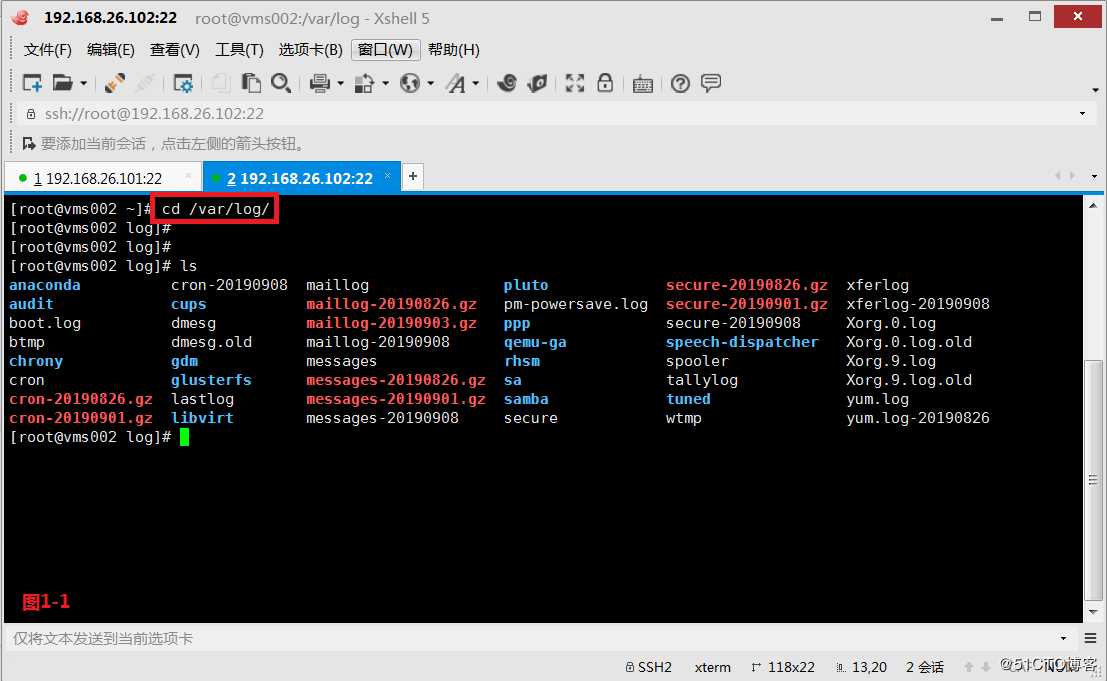Image resolution: width=1107 pixels, height=681 pixels.
Task: Click the pm-powersave.log file name
Action: (575, 304)
